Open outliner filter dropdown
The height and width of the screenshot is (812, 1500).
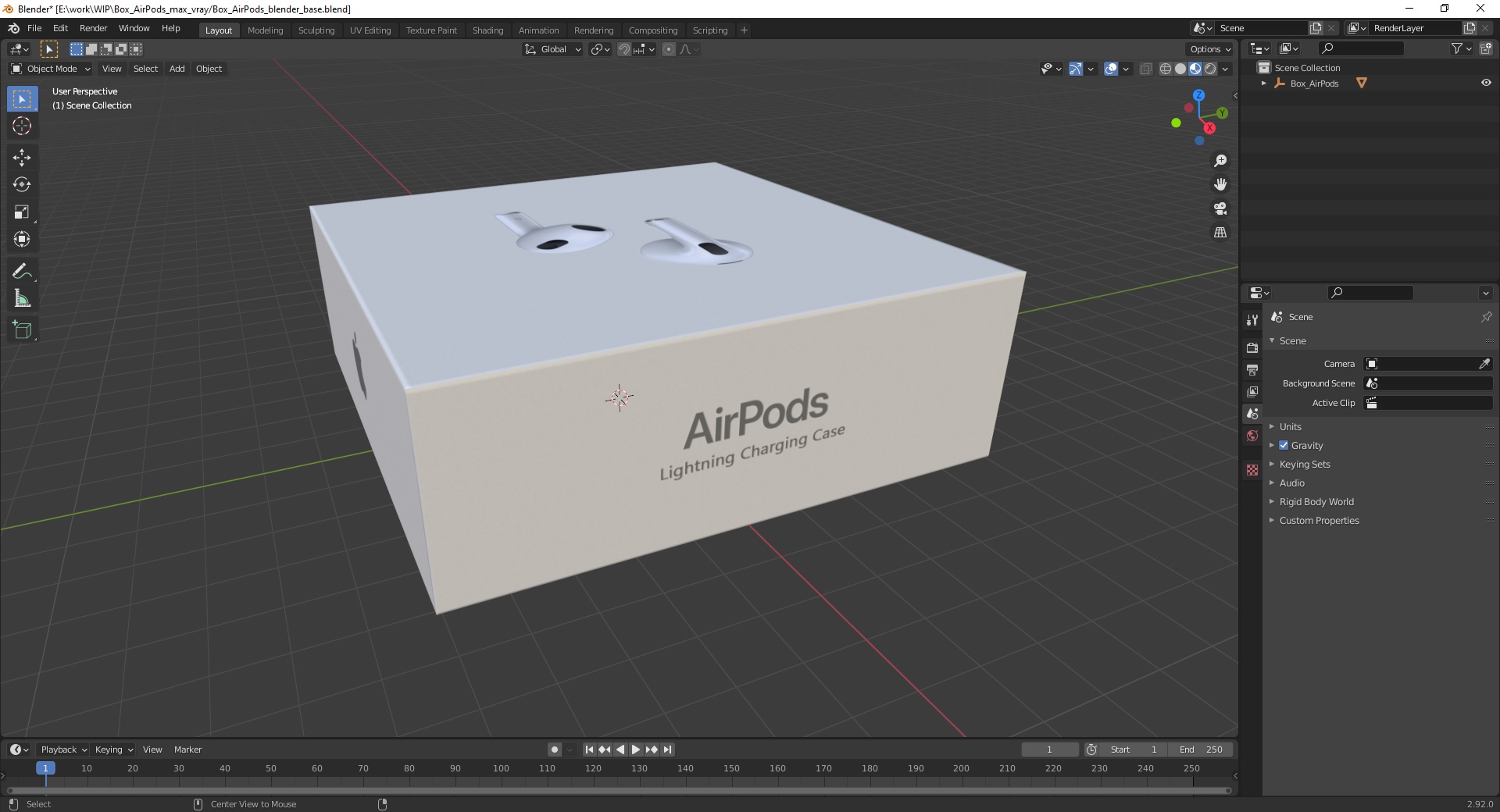1461,48
